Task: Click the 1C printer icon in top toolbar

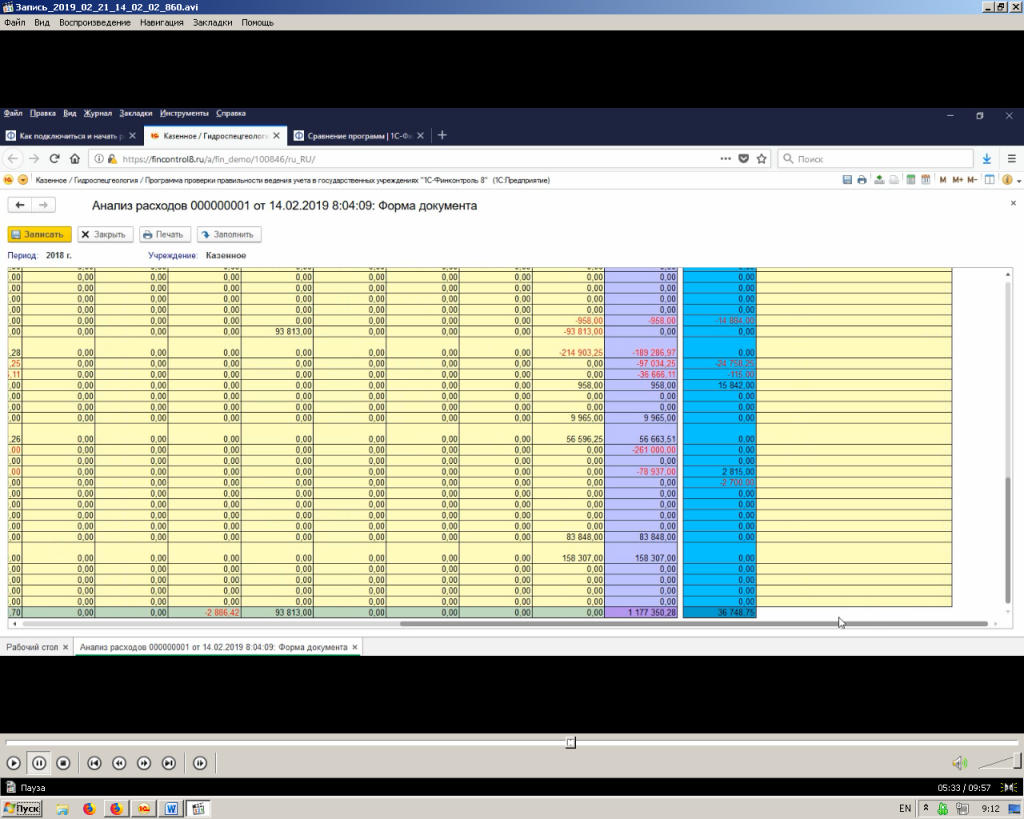Action: coord(862,180)
